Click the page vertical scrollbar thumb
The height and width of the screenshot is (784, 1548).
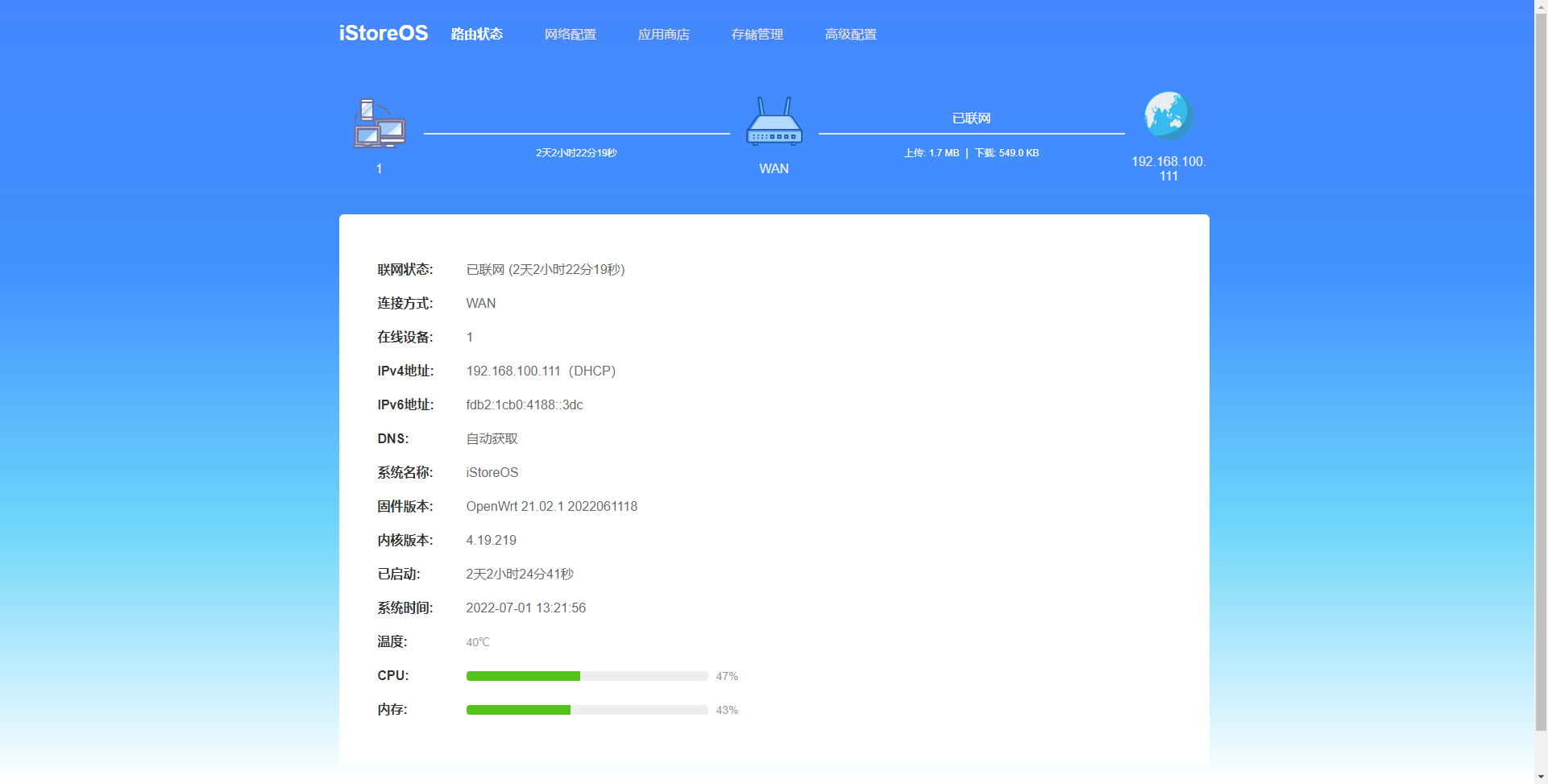1541,371
